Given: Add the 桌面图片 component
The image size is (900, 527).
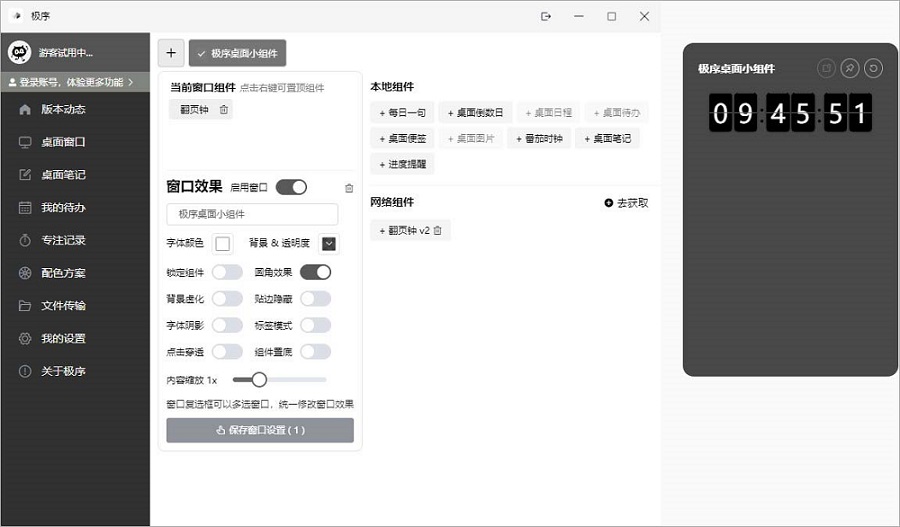Looking at the screenshot, I should click(x=471, y=138).
